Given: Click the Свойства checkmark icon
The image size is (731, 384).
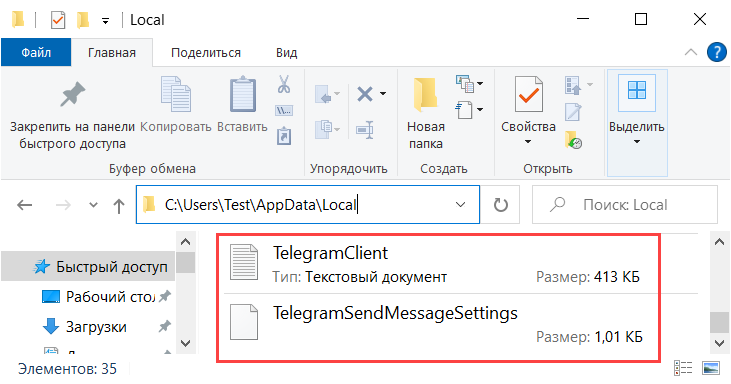Looking at the screenshot, I should [x=529, y=94].
